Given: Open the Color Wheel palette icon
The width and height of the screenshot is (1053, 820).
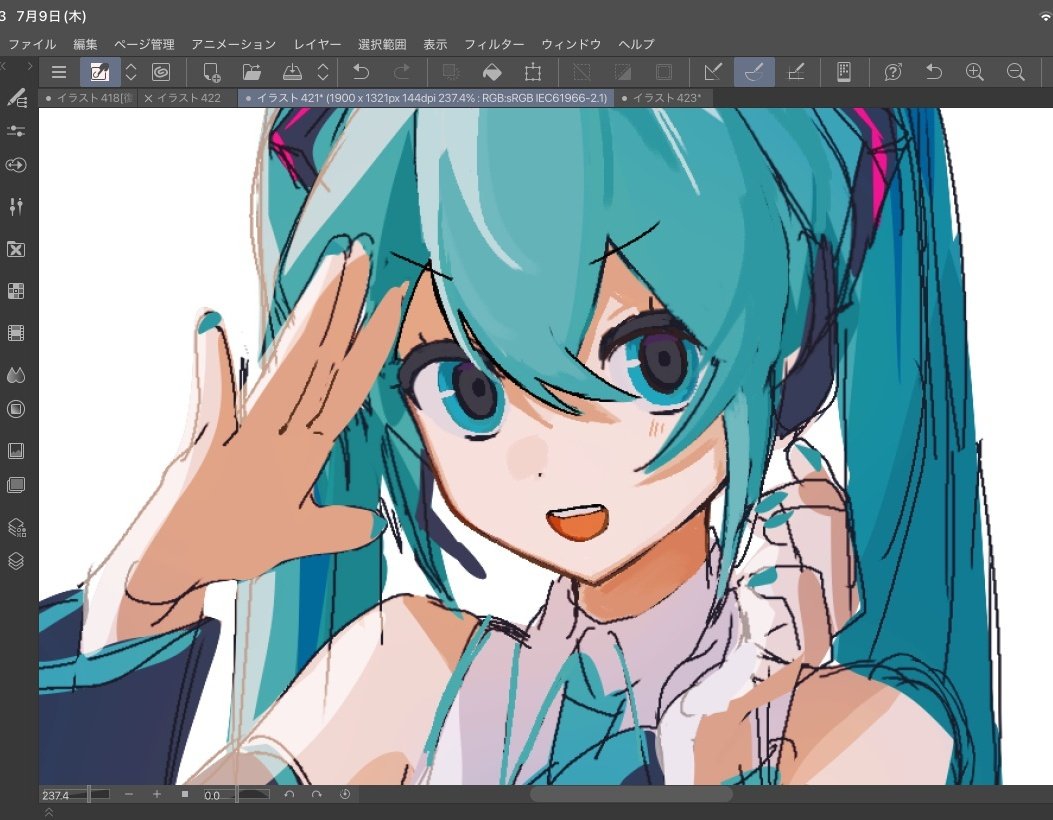Looking at the screenshot, I should pyautogui.click(x=16, y=409).
